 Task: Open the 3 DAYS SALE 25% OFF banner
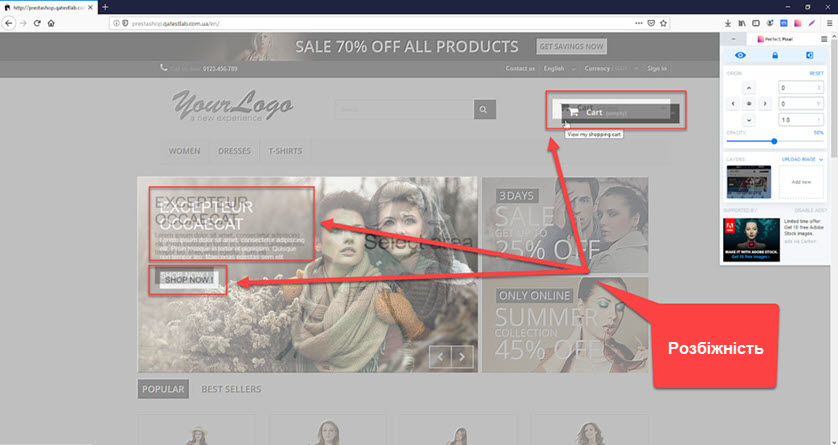click(x=565, y=225)
